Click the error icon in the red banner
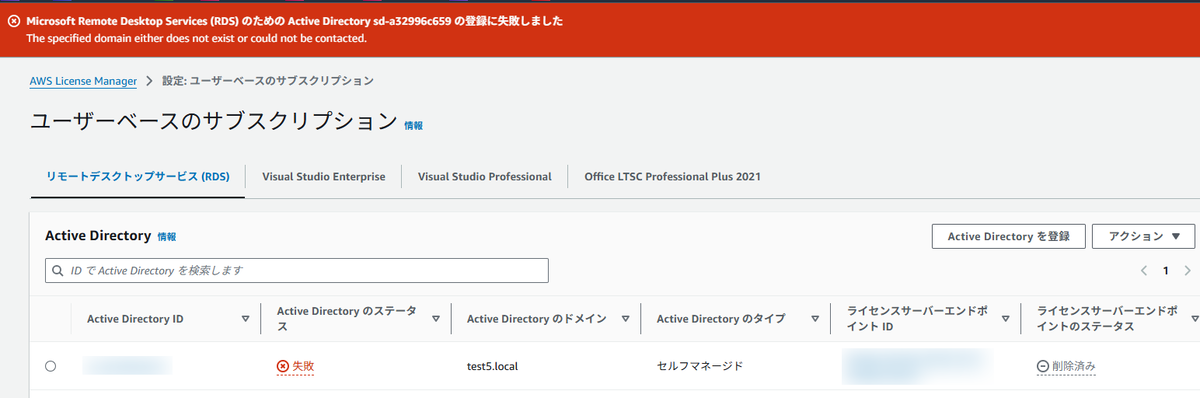1200x398 pixels. click(14, 21)
